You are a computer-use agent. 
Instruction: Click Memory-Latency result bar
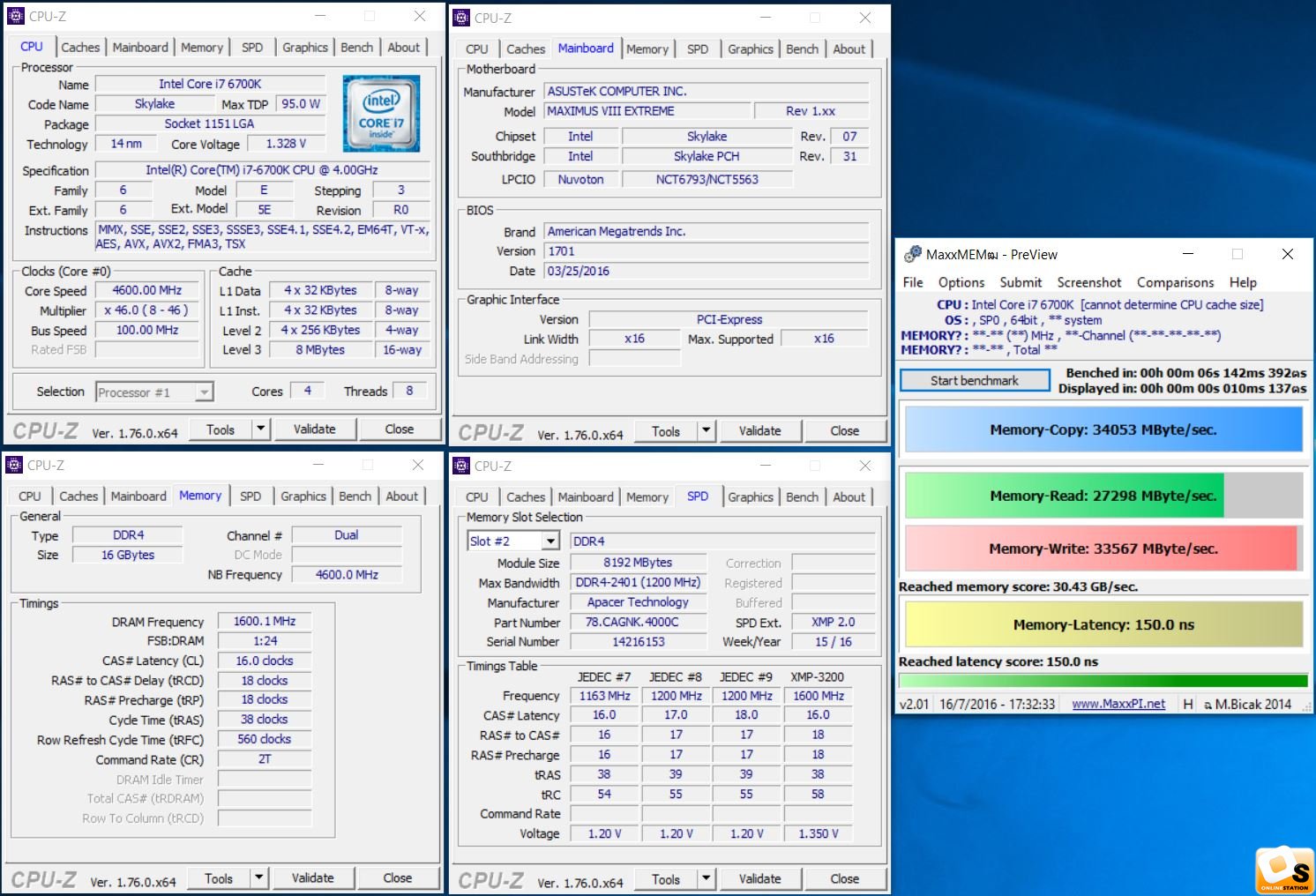[x=1103, y=624]
